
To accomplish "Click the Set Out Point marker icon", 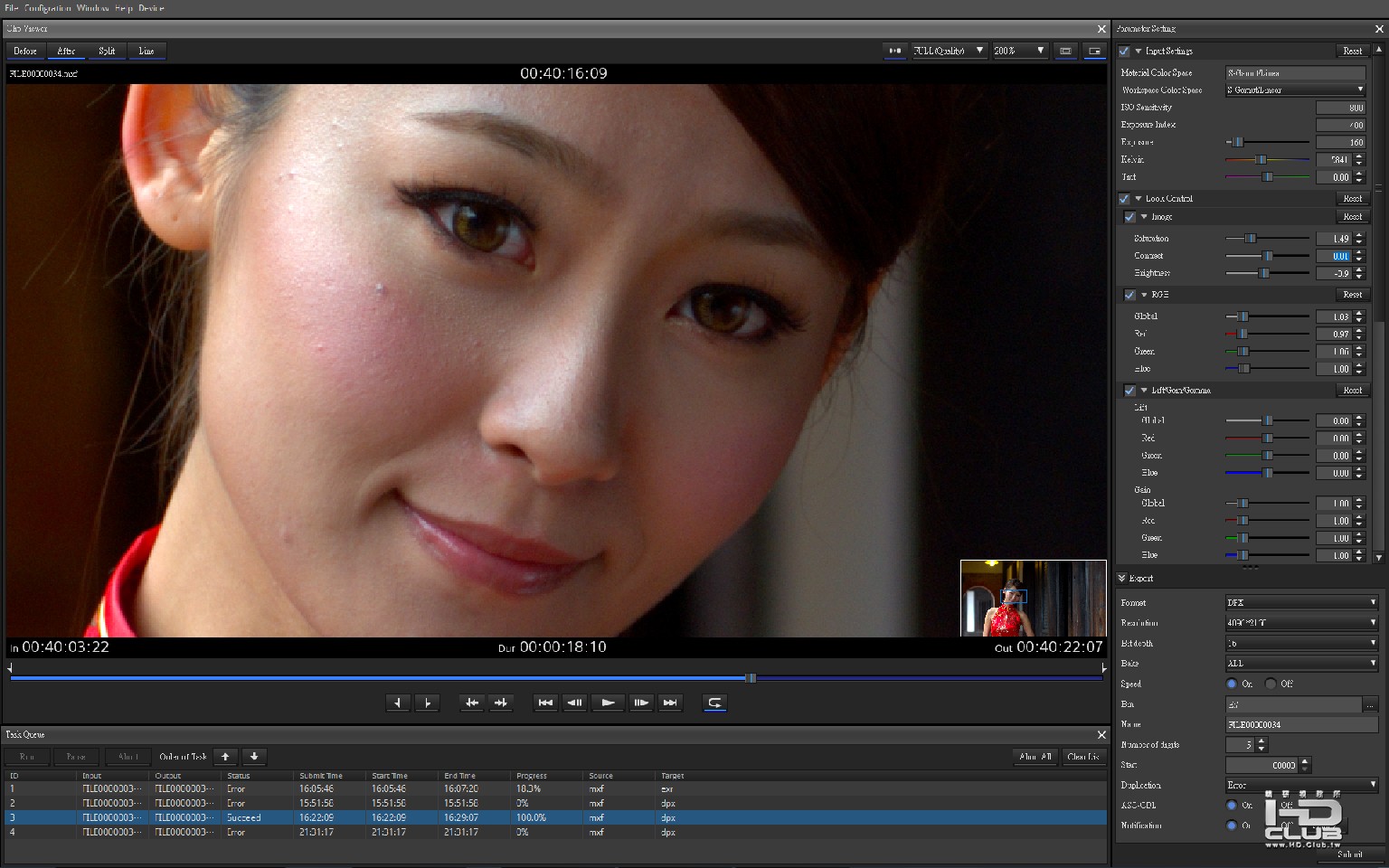I will 427,703.
